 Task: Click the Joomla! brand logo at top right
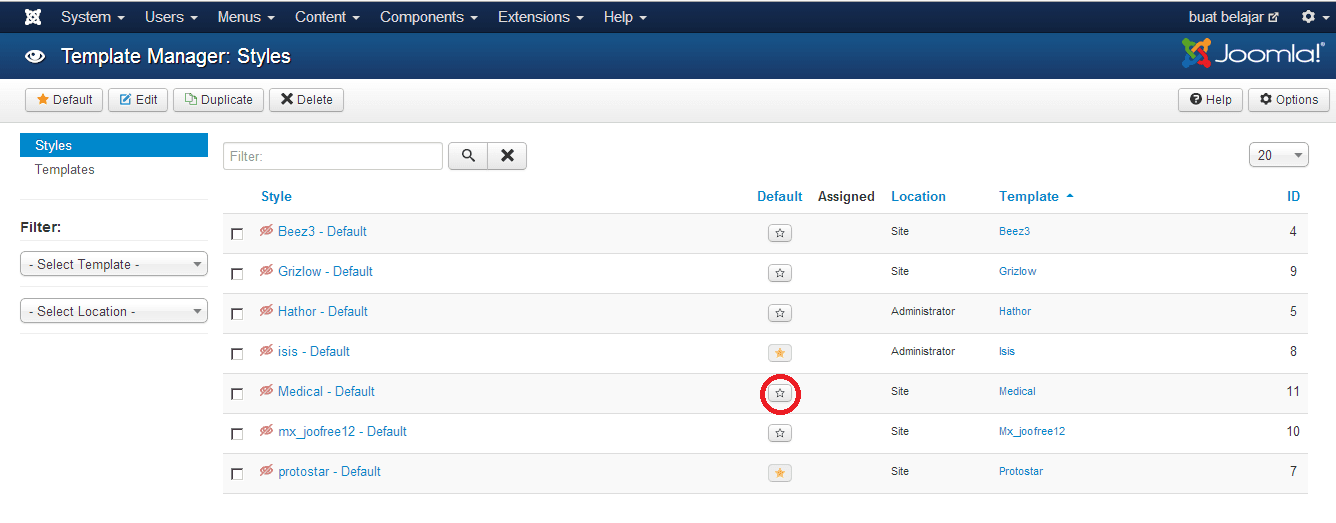[x=1252, y=54]
